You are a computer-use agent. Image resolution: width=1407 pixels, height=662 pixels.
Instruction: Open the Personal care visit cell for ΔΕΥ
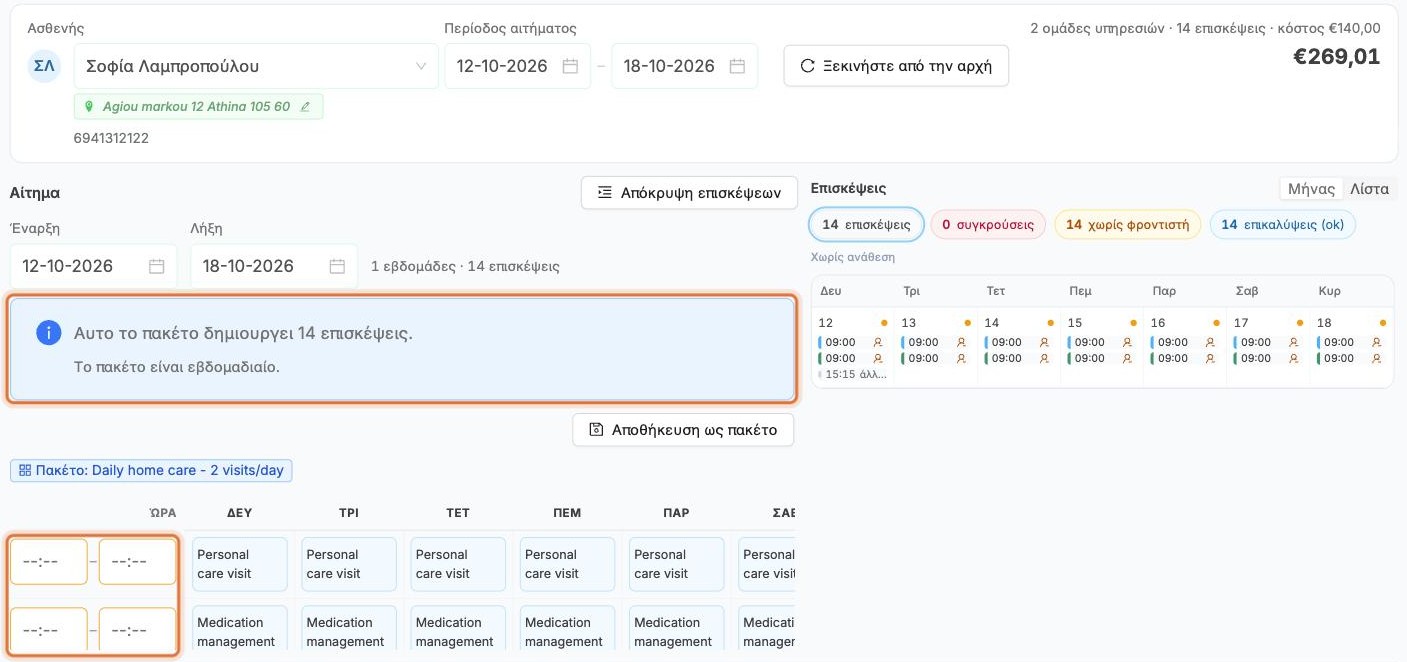tap(239, 564)
